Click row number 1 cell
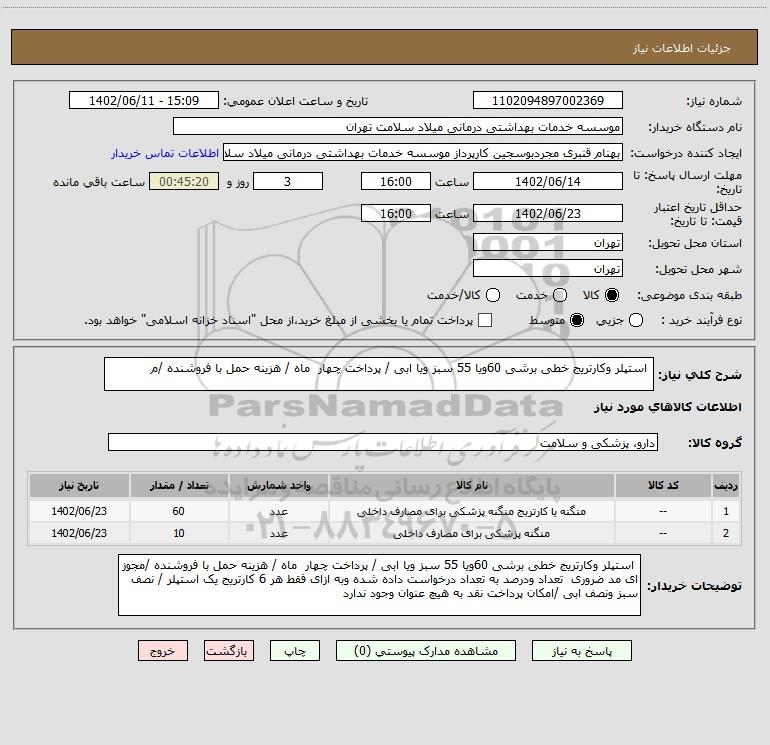This screenshot has height=745, width=770. (x=726, y=511)
